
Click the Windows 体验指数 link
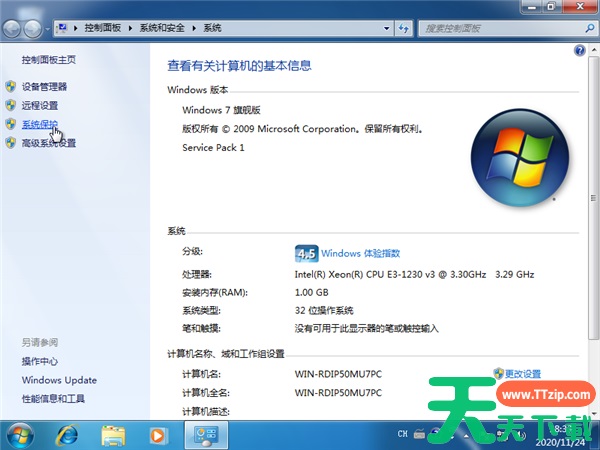[361, 254]
